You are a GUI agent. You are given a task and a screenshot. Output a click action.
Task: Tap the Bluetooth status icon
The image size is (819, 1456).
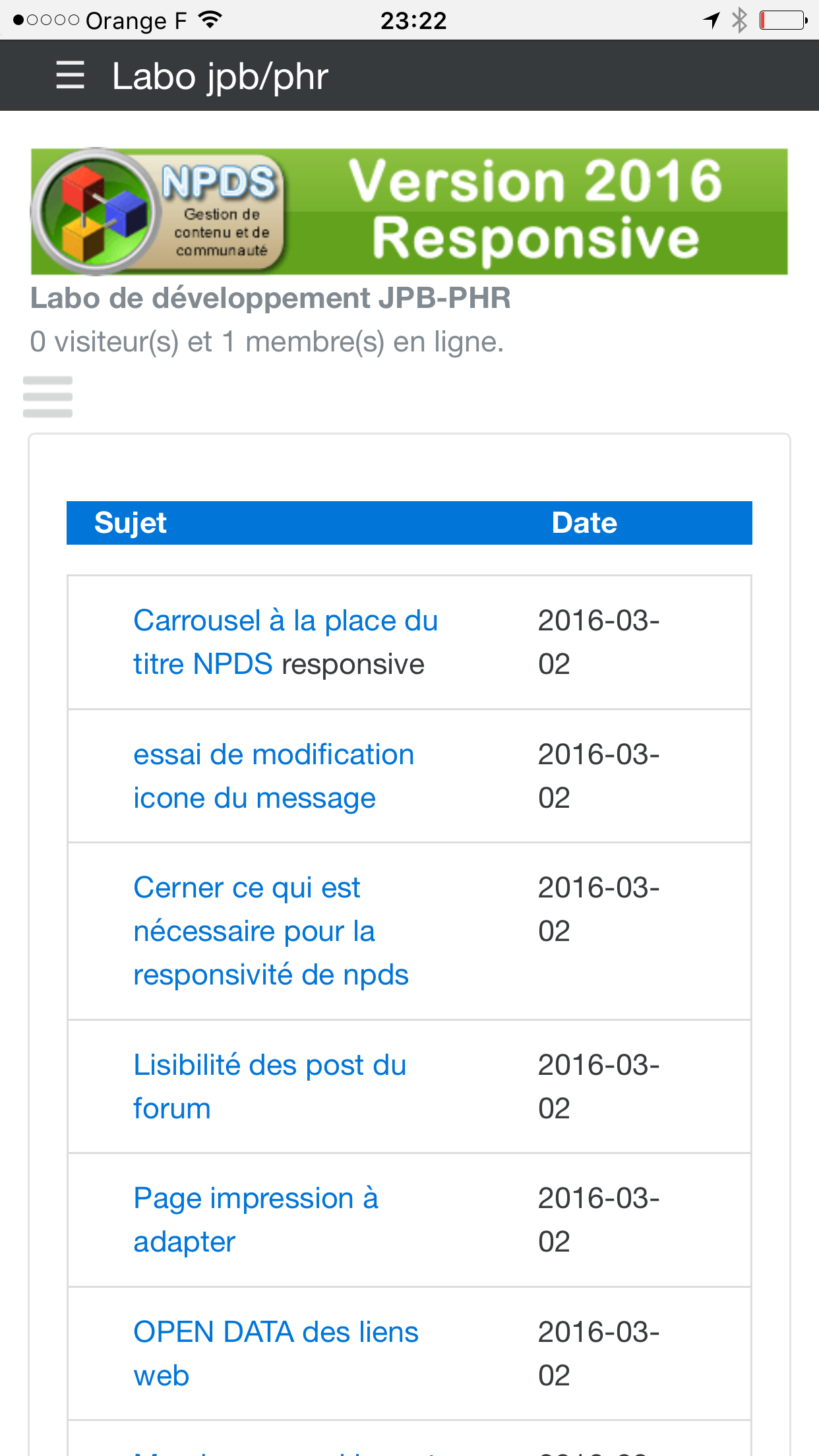[740, 20]
